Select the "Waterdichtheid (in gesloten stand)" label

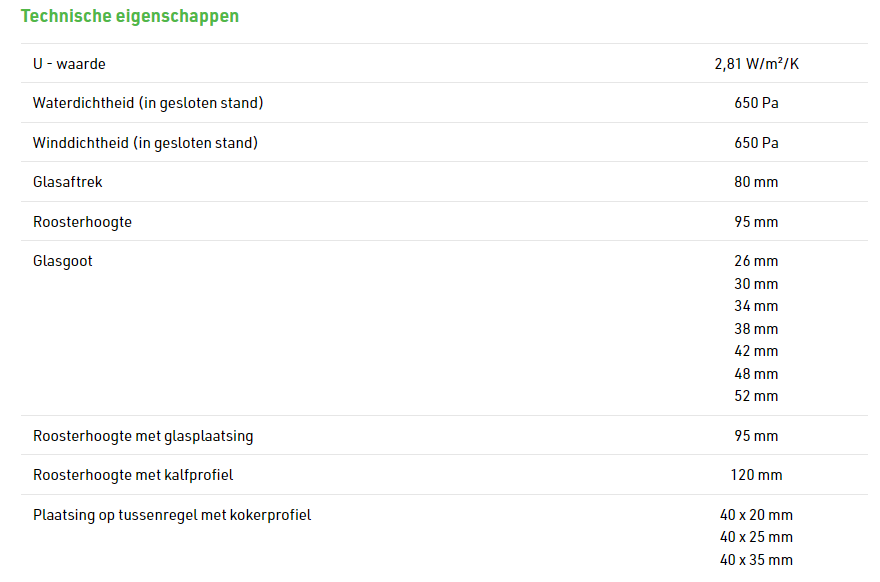[148, 103]
